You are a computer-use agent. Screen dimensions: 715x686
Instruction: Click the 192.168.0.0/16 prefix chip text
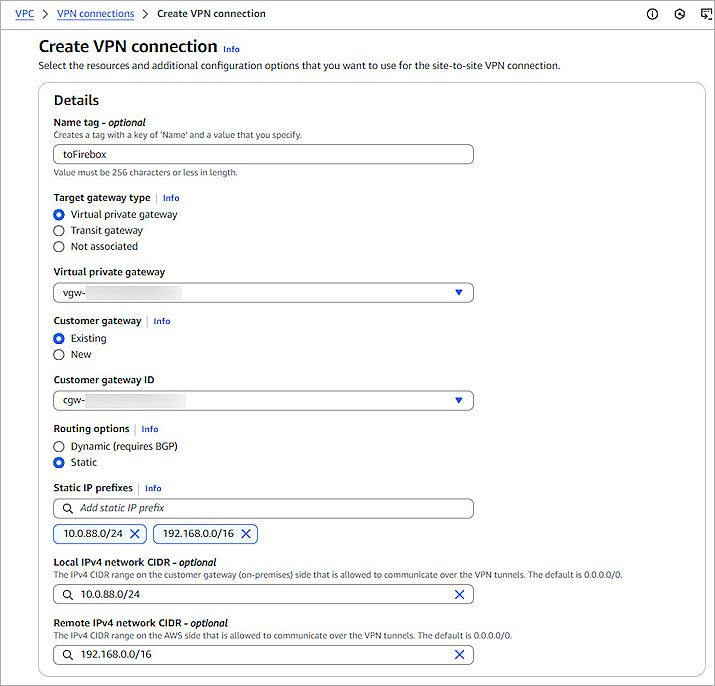click(x=198, y=534)
